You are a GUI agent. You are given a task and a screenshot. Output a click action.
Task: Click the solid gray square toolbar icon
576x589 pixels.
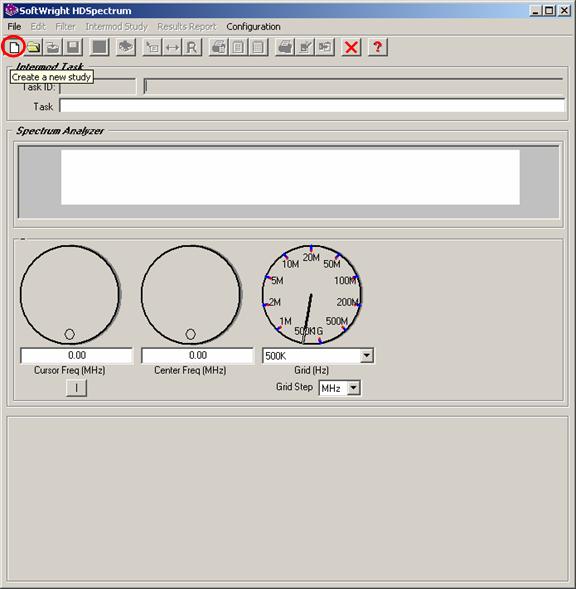tap(100, 47)
